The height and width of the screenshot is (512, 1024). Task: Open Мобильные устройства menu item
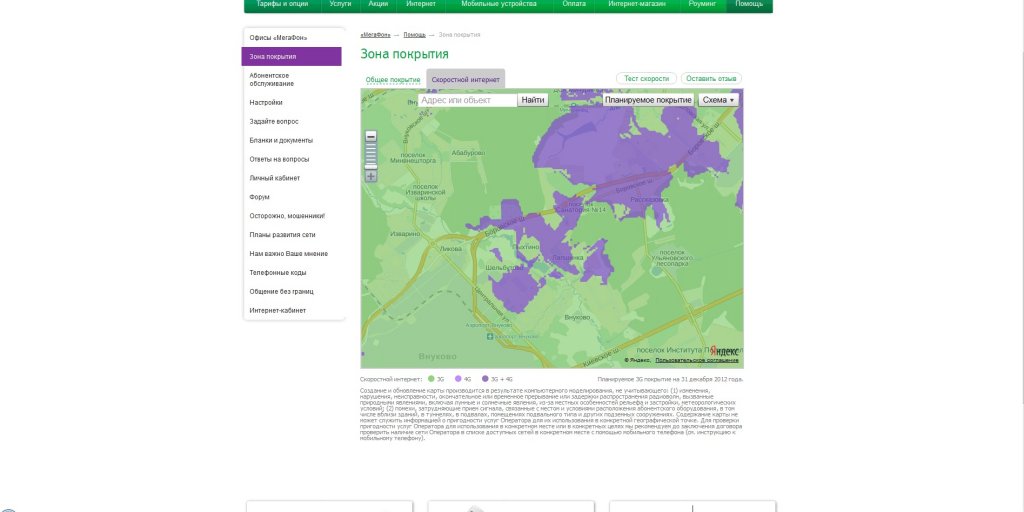499,4
